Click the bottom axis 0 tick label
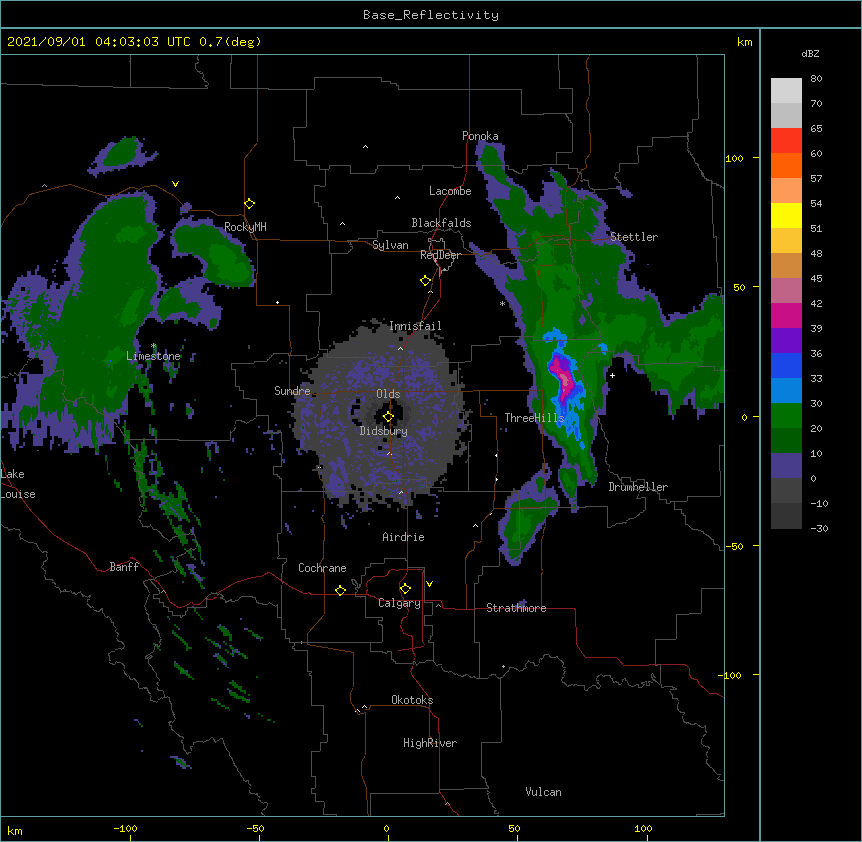This screenshot has width=862, height=842. 386,828
